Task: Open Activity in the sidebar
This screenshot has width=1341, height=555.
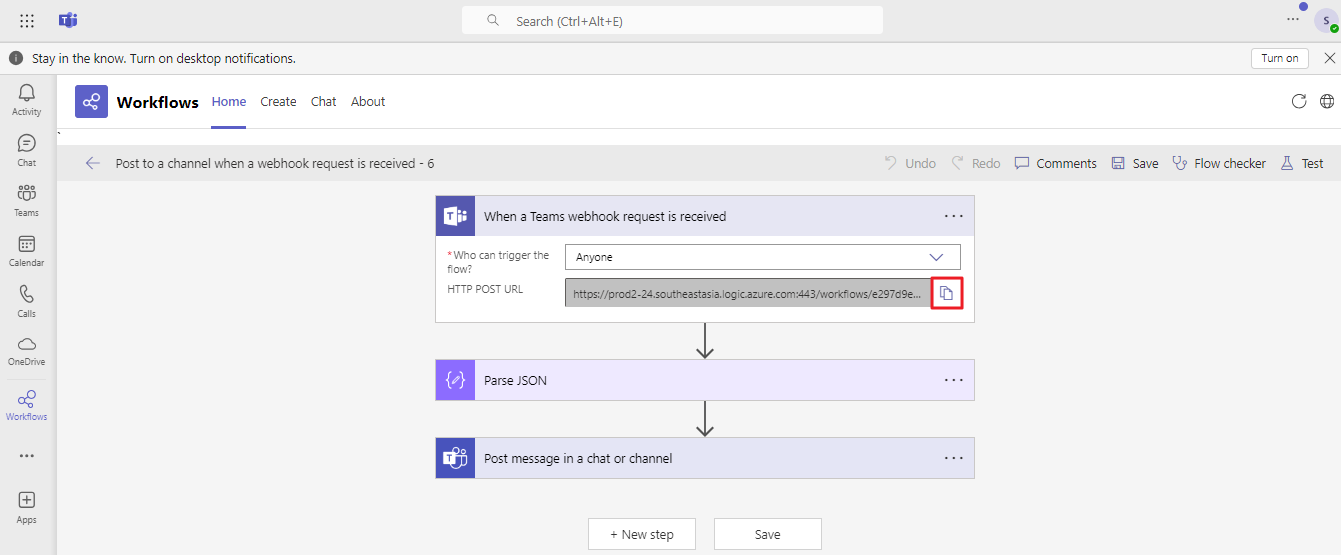Action: (27, 99)
